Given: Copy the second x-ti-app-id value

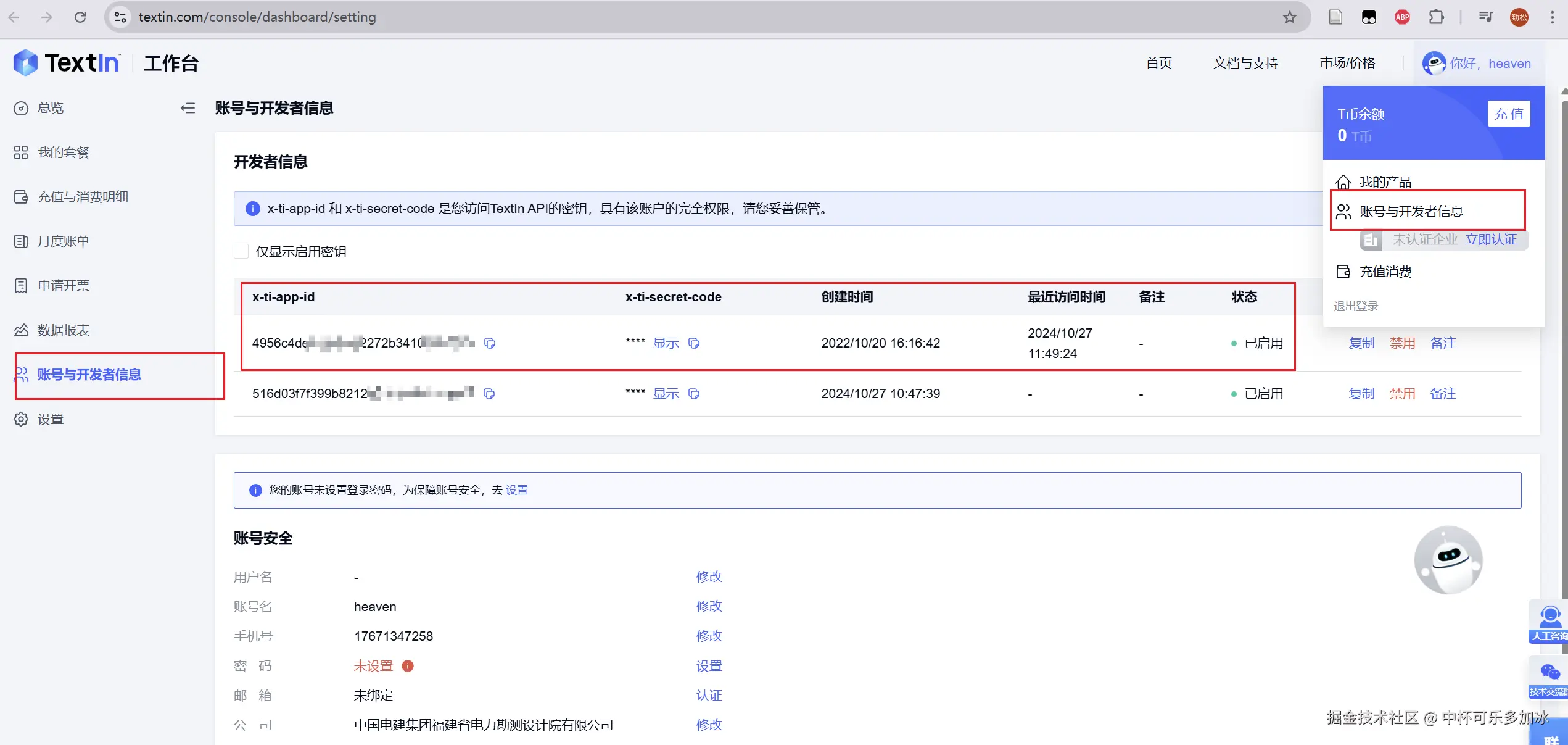Looking at the screenshot, I should click(490, 394).
